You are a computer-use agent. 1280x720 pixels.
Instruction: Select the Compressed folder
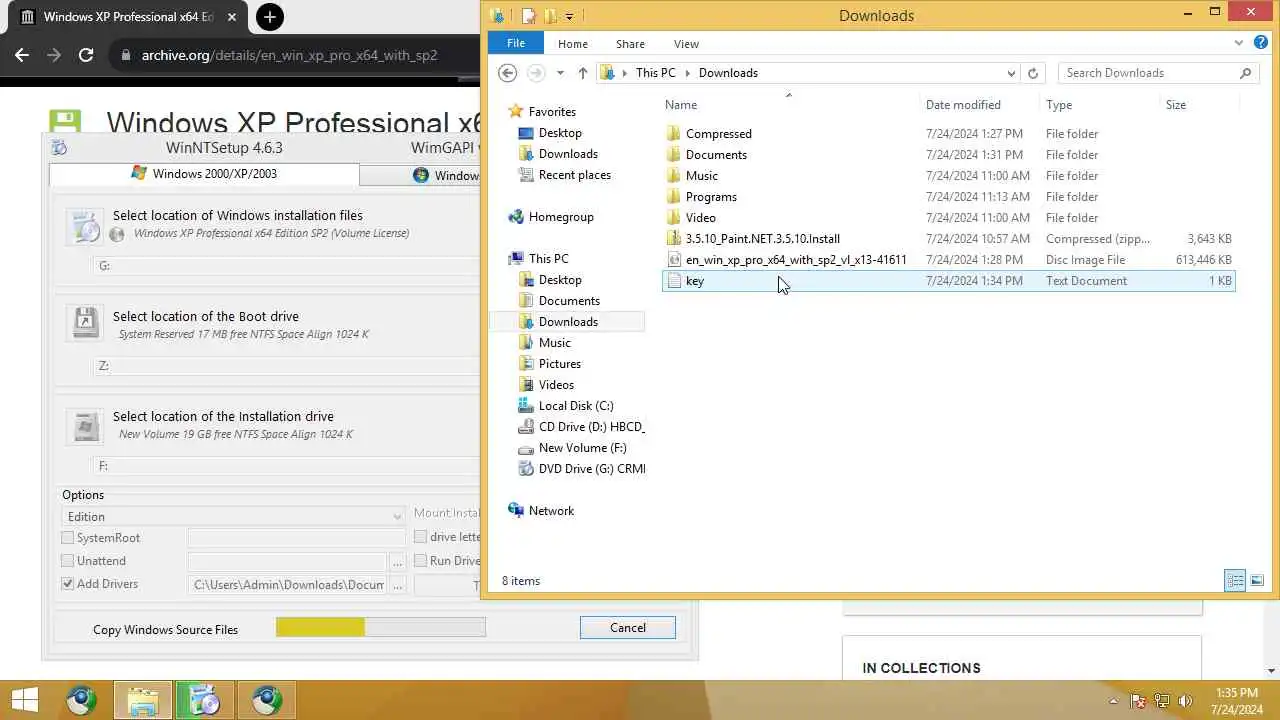coord(718,134)
